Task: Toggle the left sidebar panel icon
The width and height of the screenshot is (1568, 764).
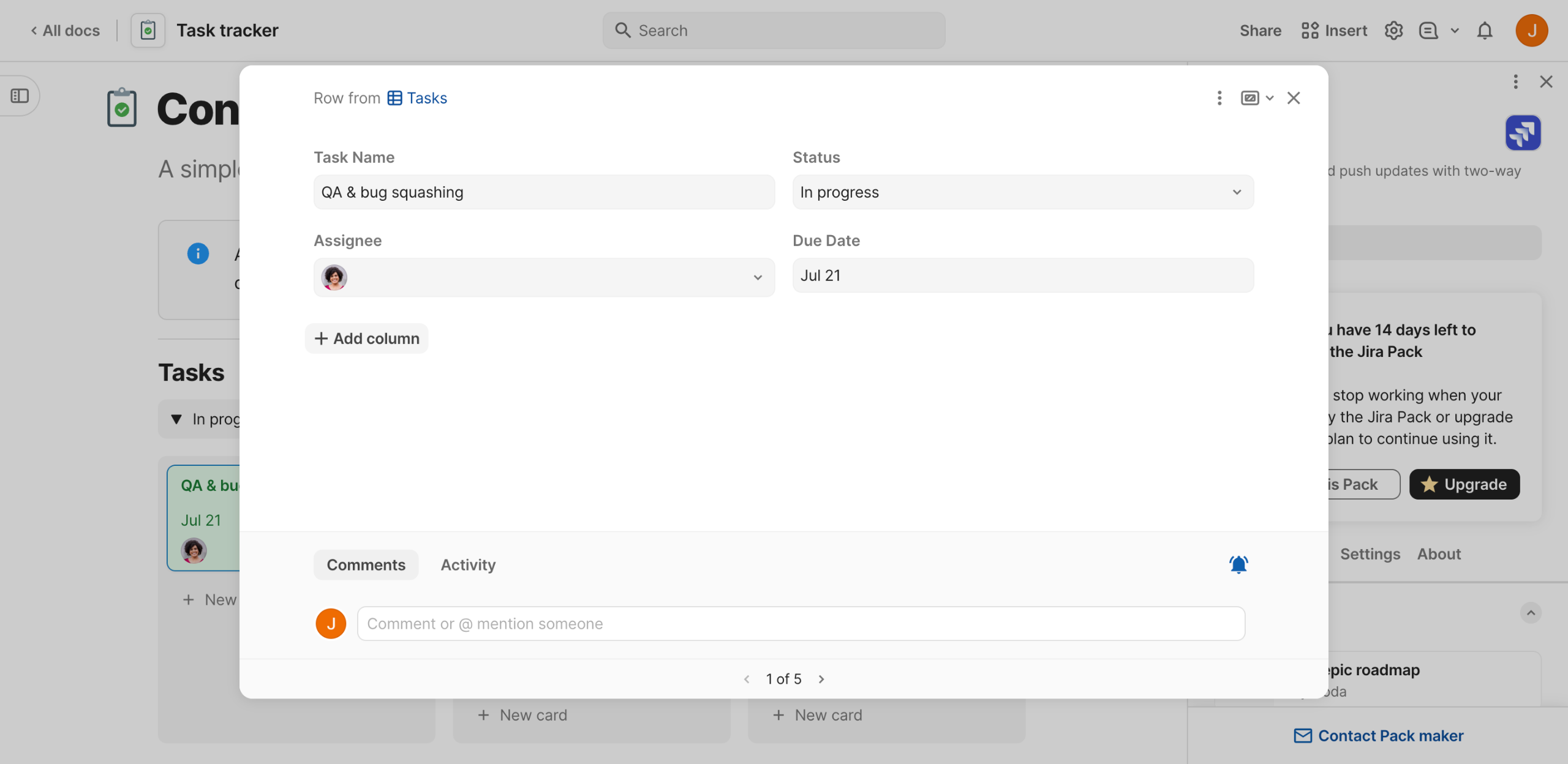Action: [20, 95]
